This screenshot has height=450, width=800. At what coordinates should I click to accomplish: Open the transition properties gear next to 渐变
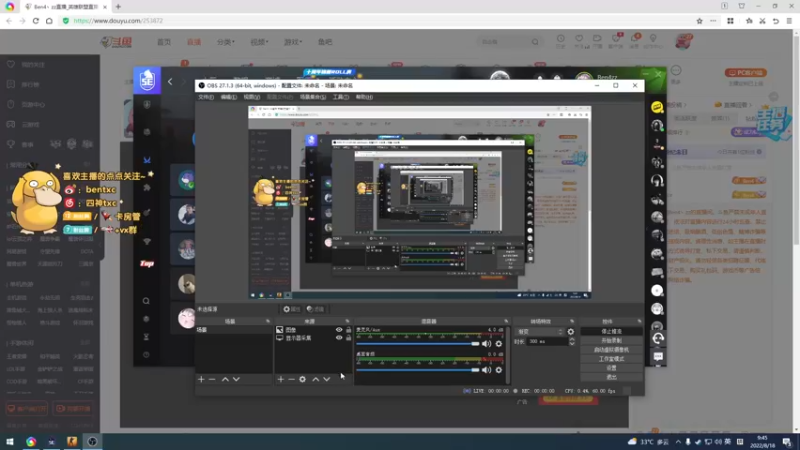pos(570,332)
